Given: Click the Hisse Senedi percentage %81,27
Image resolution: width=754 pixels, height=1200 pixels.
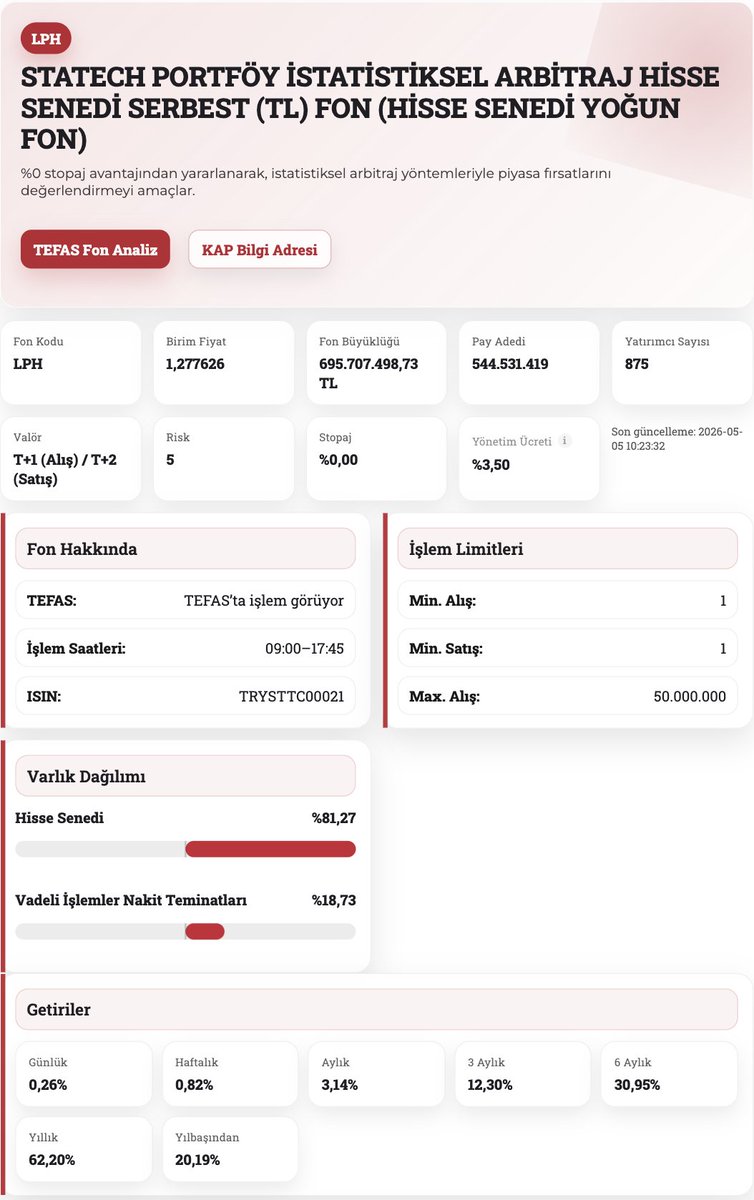Looking at the screenshot, I should click(x=333, y=818).
